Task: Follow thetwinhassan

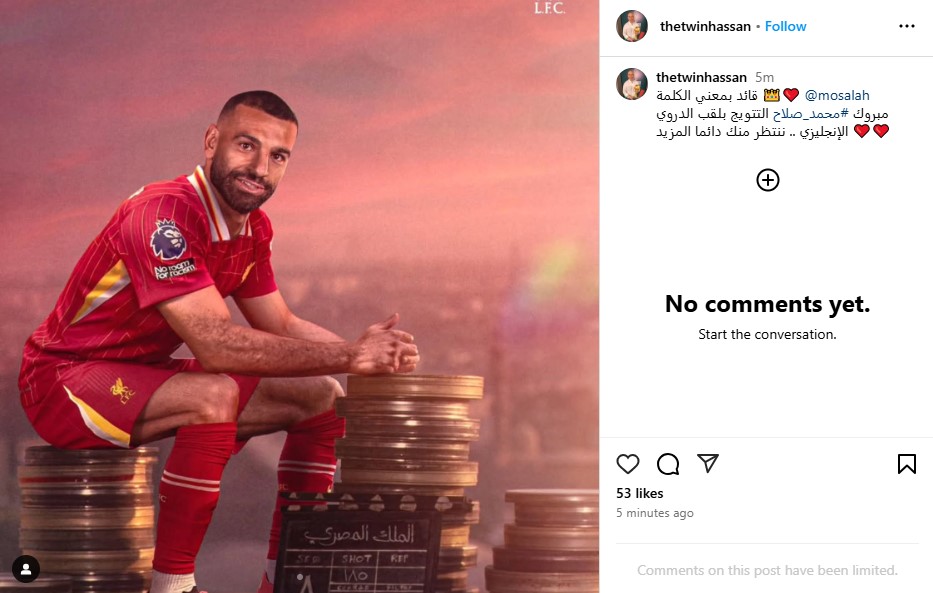Action: (x=785, y=26)
